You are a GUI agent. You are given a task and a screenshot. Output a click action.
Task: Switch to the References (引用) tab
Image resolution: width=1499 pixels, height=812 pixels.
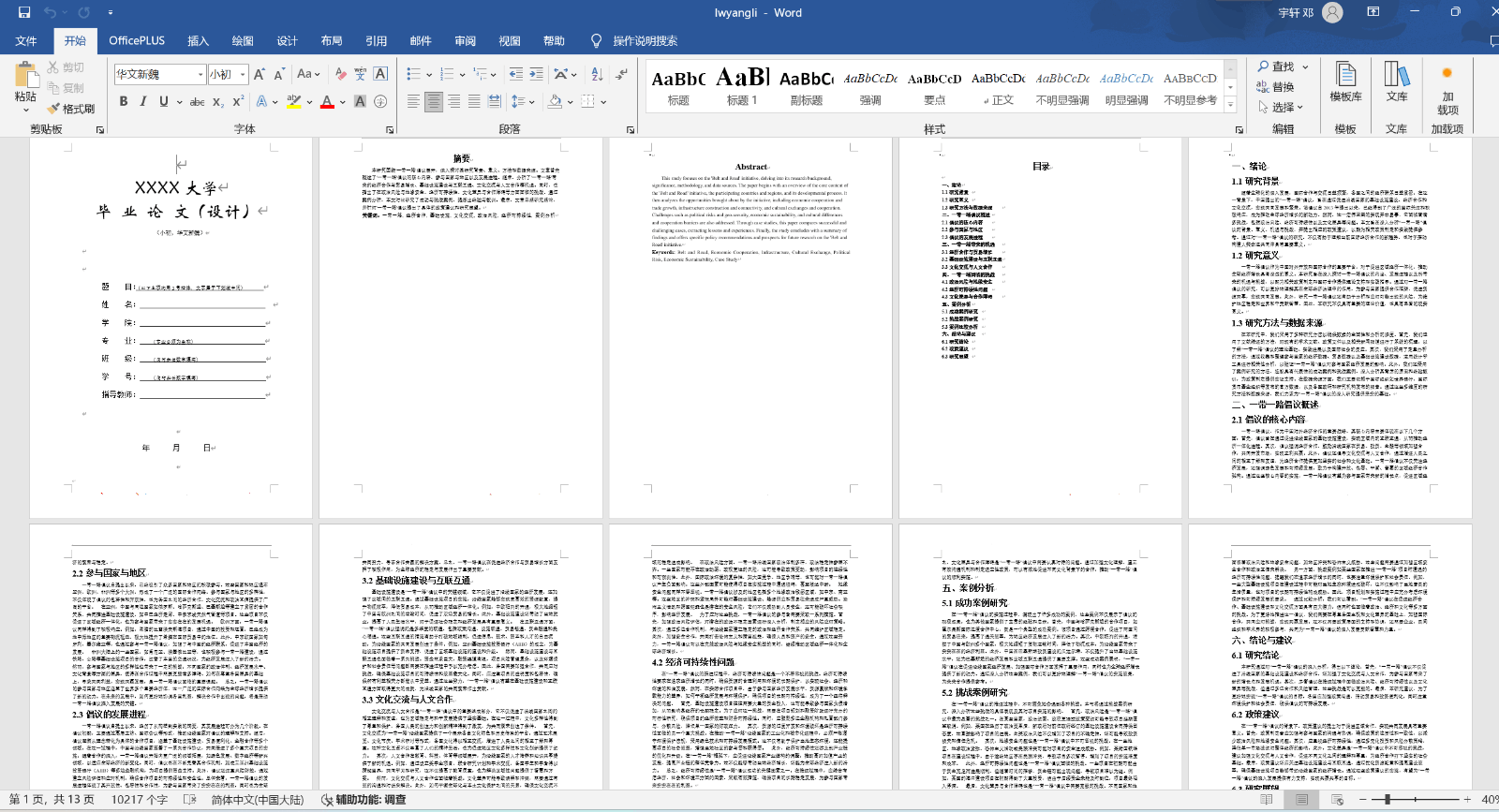coord(377,40)
